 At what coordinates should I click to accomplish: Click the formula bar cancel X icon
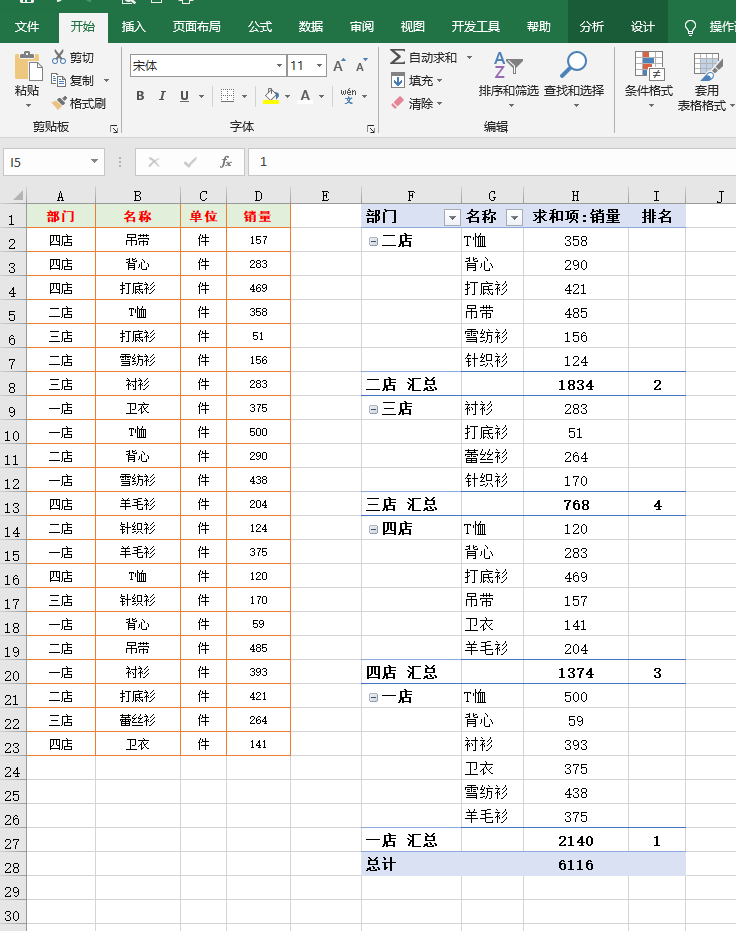pyautogui.click(x=154, y=162)
